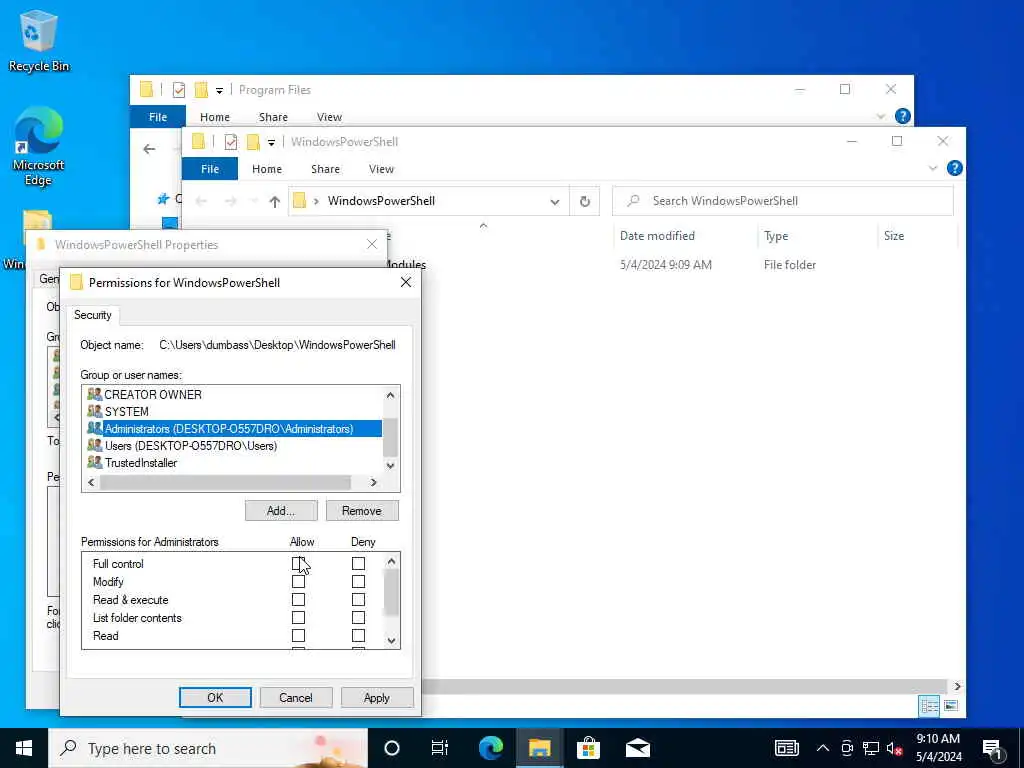Image resolution: width=1024 pixels, height=768 pixels.
Task: Click the help icon in the WindowsPowerShell window
Action: click(x=955, y=168)
